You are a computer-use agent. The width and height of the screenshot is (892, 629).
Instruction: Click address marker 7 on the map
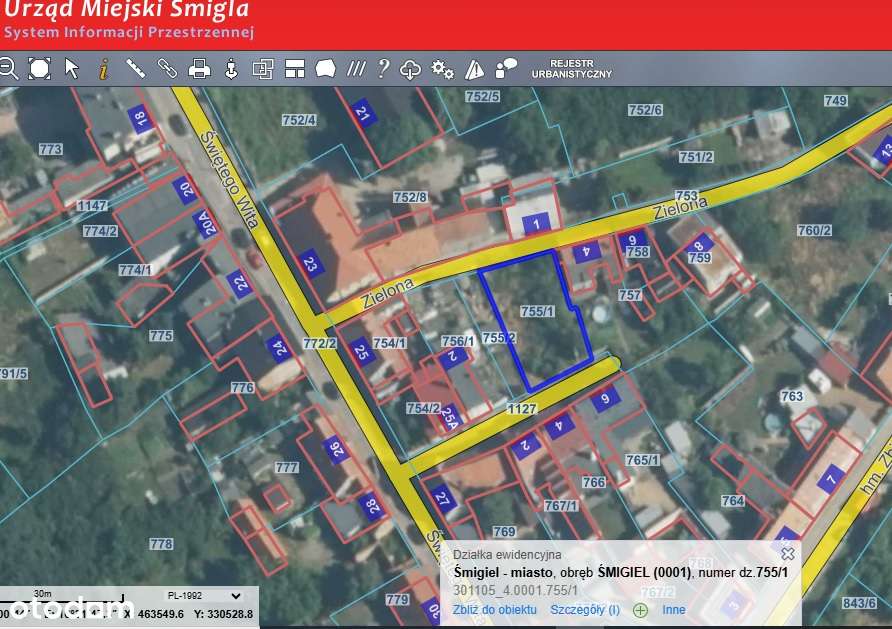[x=831, y=478]
